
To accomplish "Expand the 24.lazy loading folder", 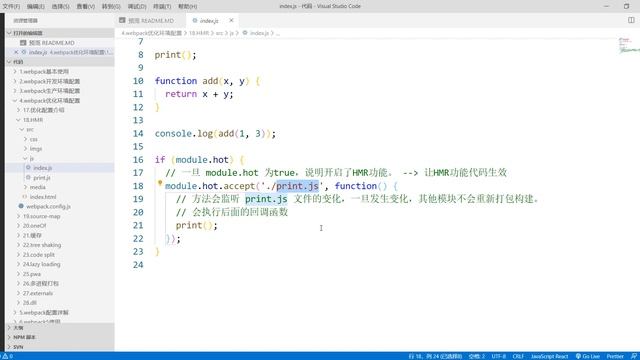I will pyautogui.click(x=60, y=264).
